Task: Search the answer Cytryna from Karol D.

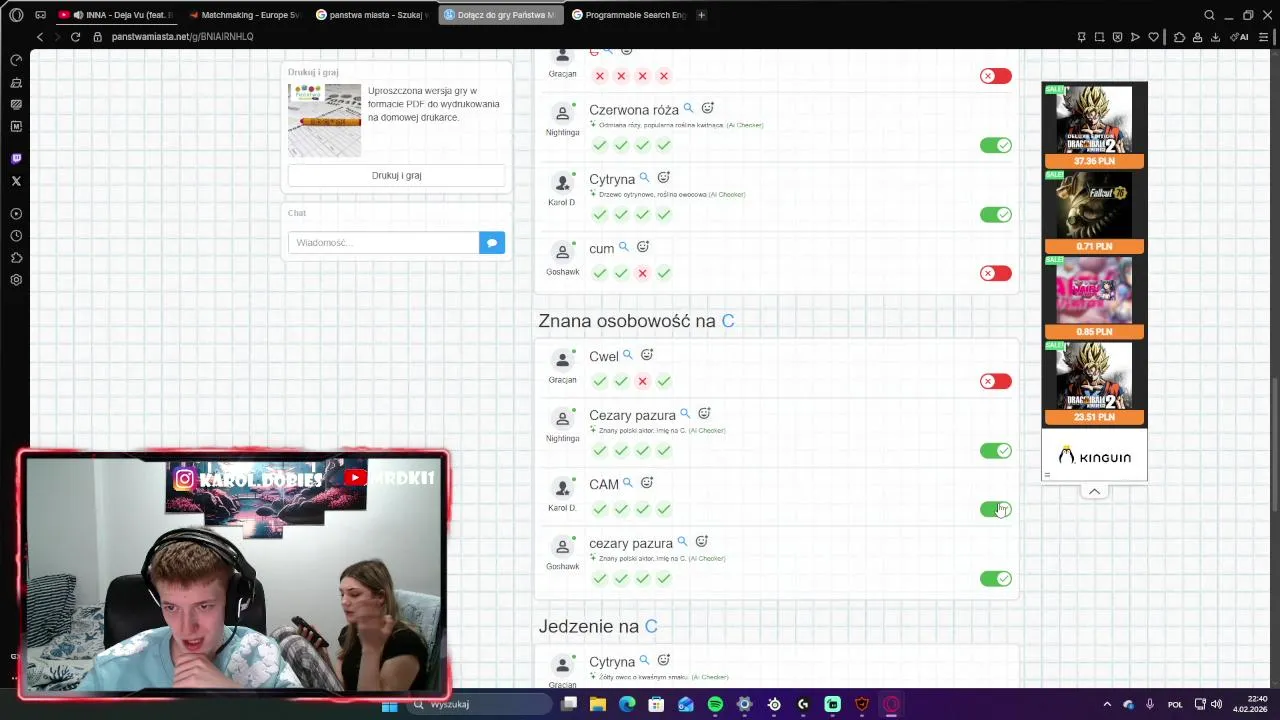Action: click(x=644, y=178)
